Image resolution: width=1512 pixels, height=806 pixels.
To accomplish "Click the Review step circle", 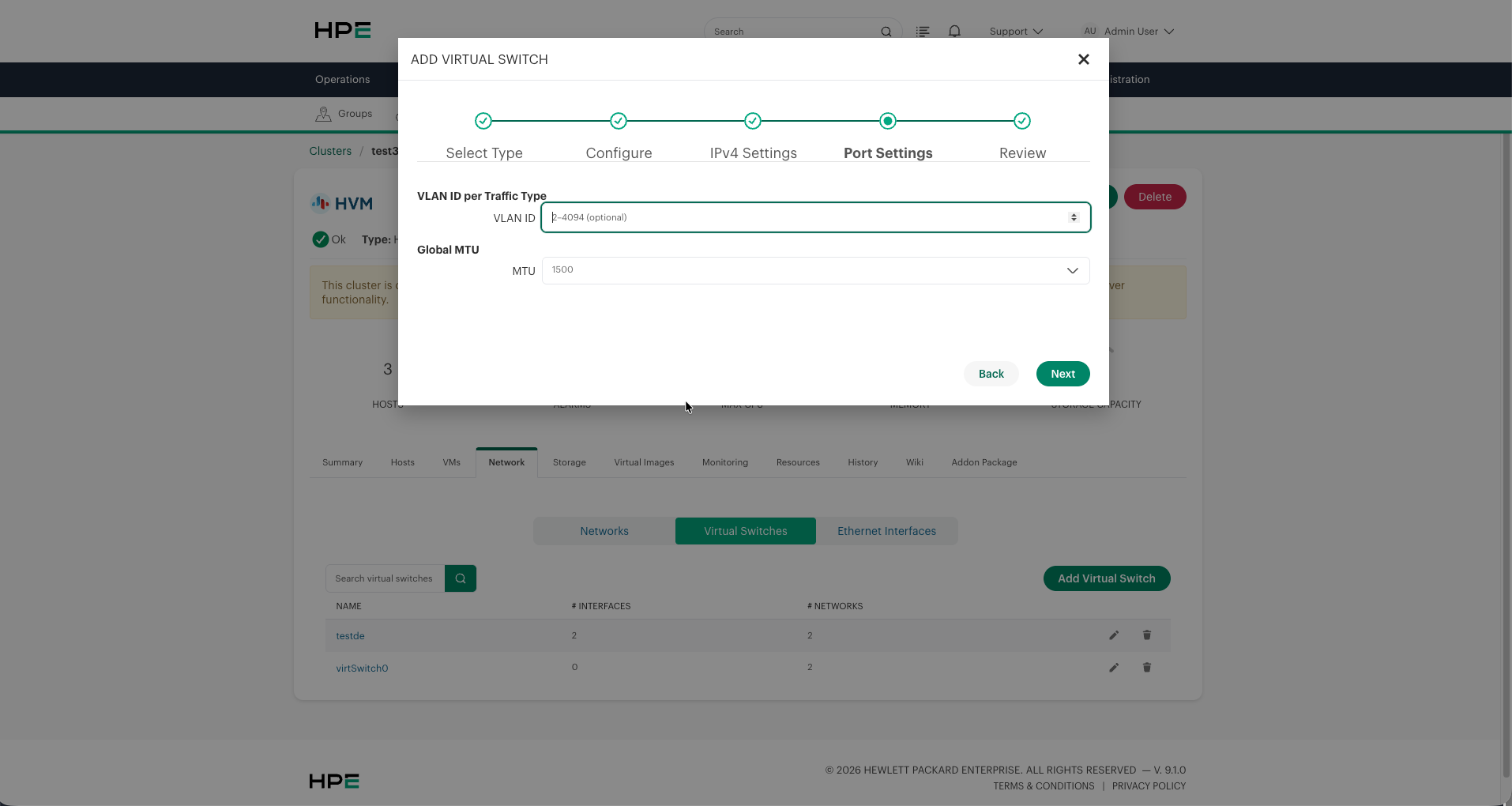I will point(1022,121).
